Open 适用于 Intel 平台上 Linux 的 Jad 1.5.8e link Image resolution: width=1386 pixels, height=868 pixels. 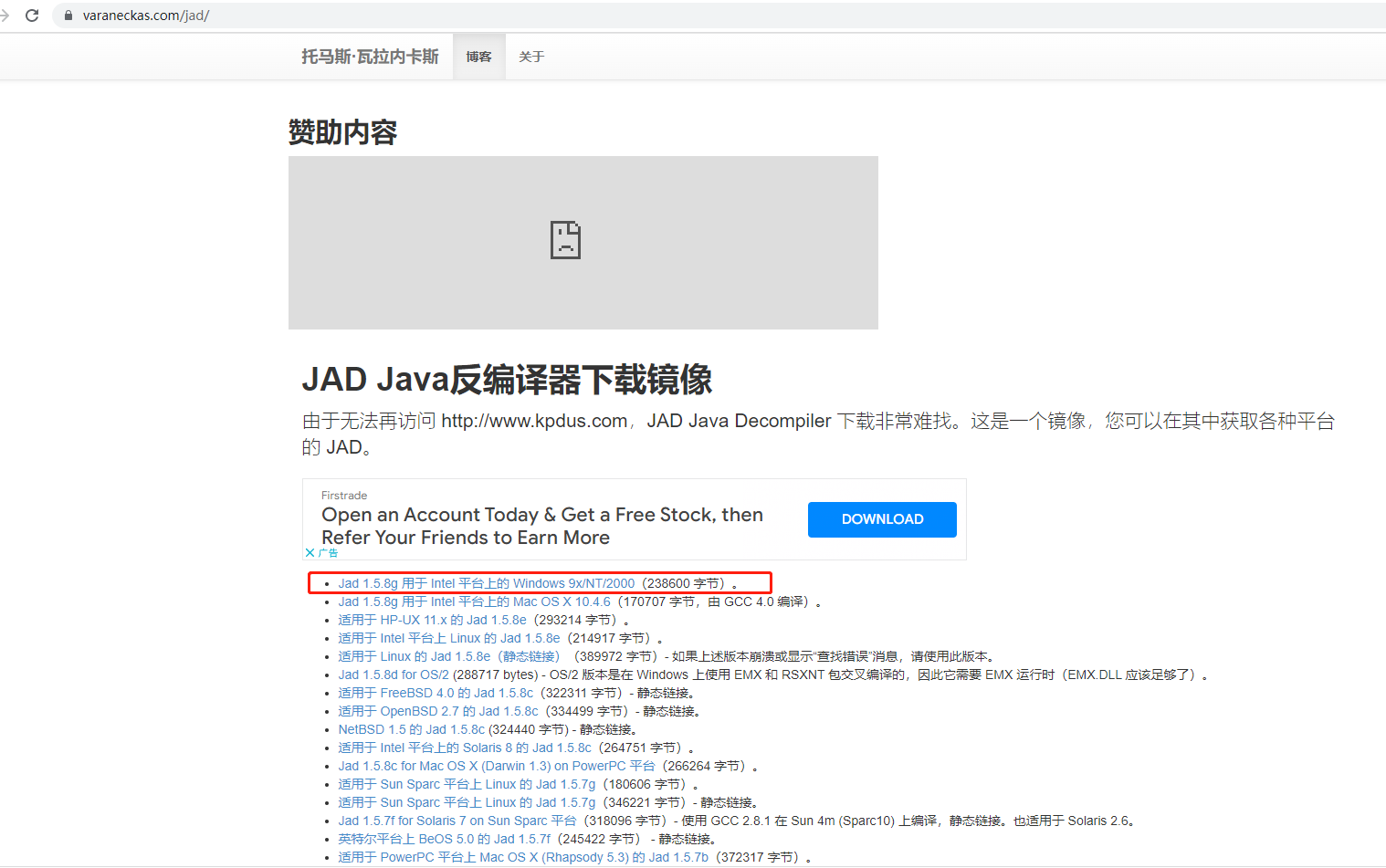448,638
